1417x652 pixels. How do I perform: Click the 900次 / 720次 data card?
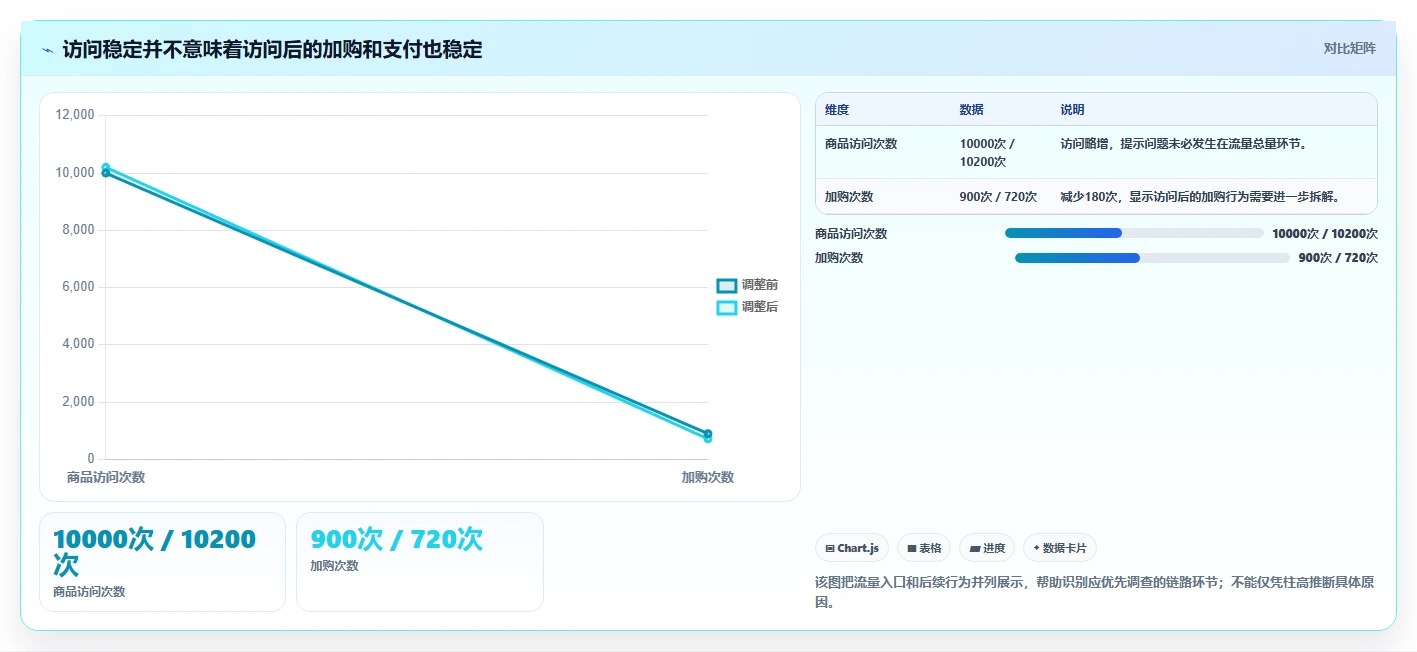pyautogui.click(x=420, y=562)
